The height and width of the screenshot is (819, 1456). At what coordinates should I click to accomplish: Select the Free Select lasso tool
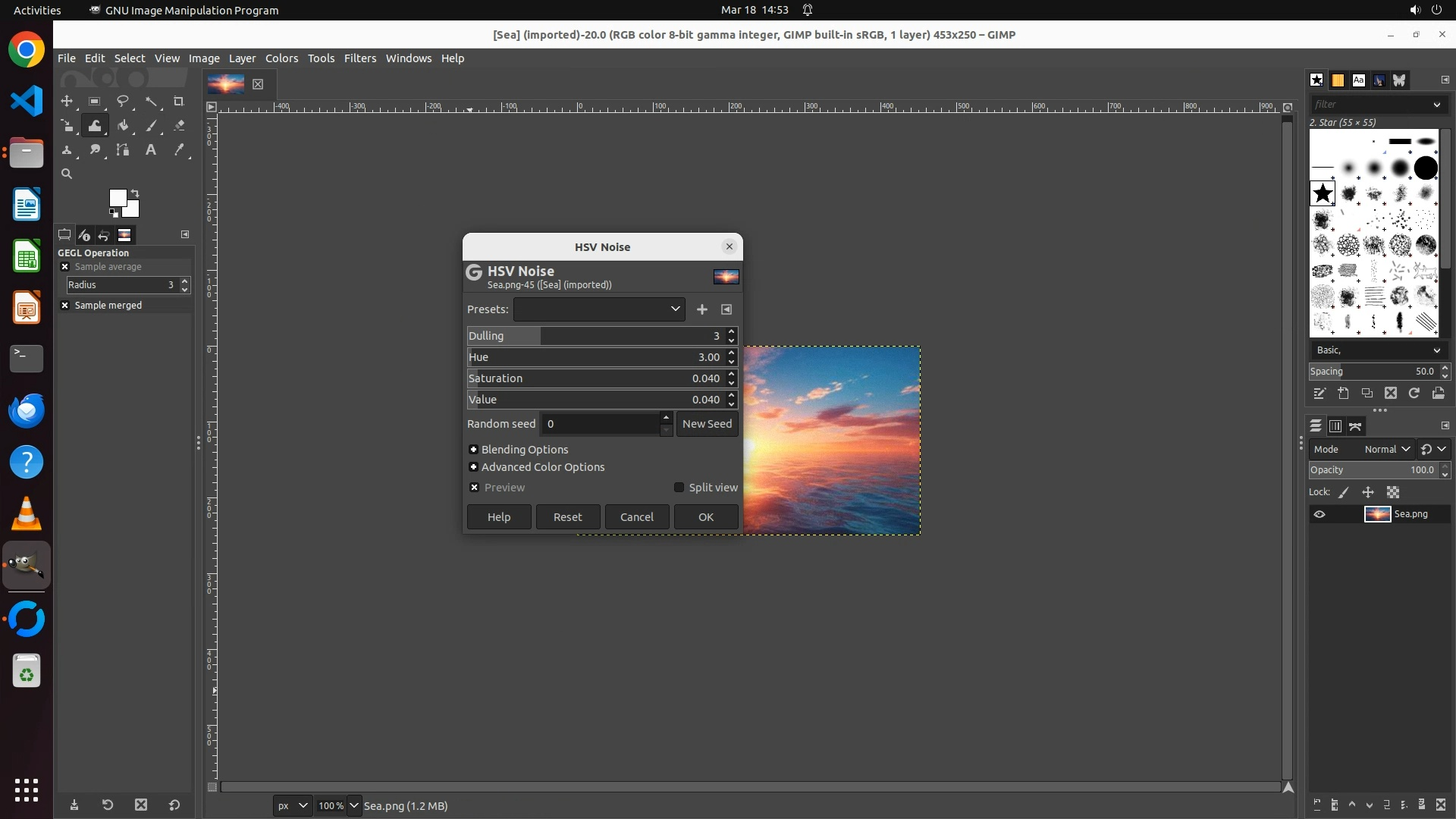[x=123, y=102]
